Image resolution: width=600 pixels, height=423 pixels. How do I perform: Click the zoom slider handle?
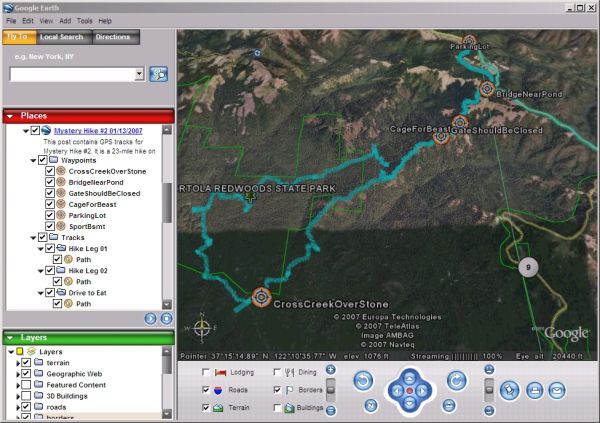[331, 390]
